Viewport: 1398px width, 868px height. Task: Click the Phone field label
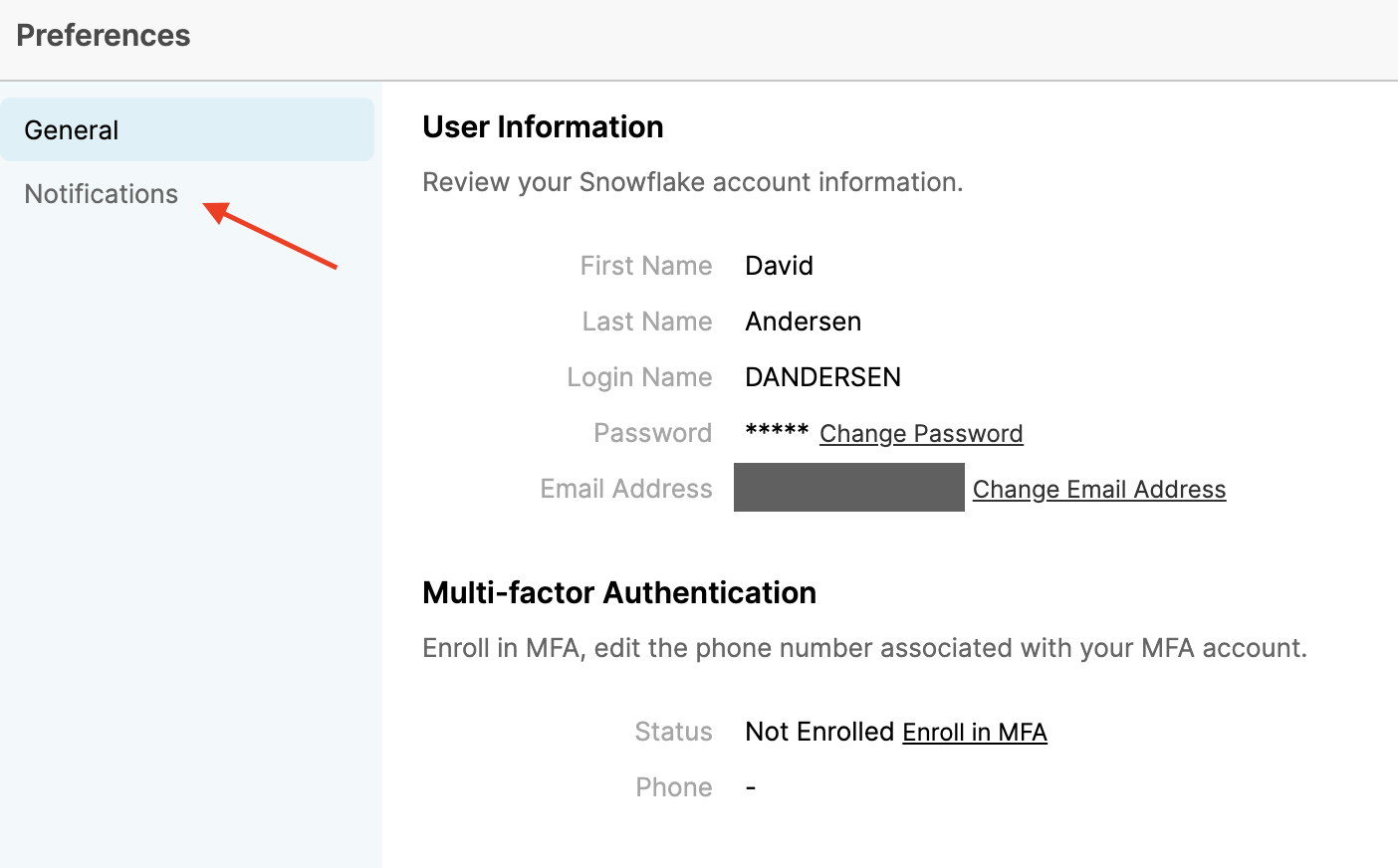point(674,787)
